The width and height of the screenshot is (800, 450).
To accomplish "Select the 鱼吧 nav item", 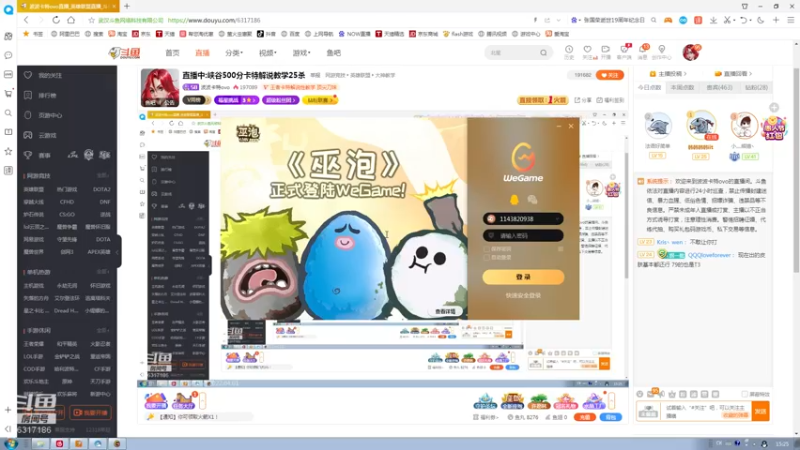I will pos(334,53).
